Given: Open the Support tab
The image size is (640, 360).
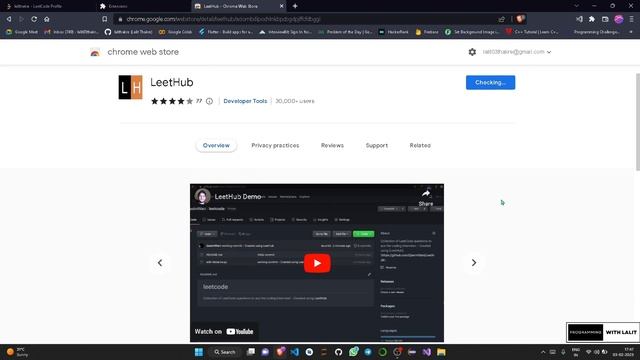Looking at the screenshot, I should [x=377, y=145].
